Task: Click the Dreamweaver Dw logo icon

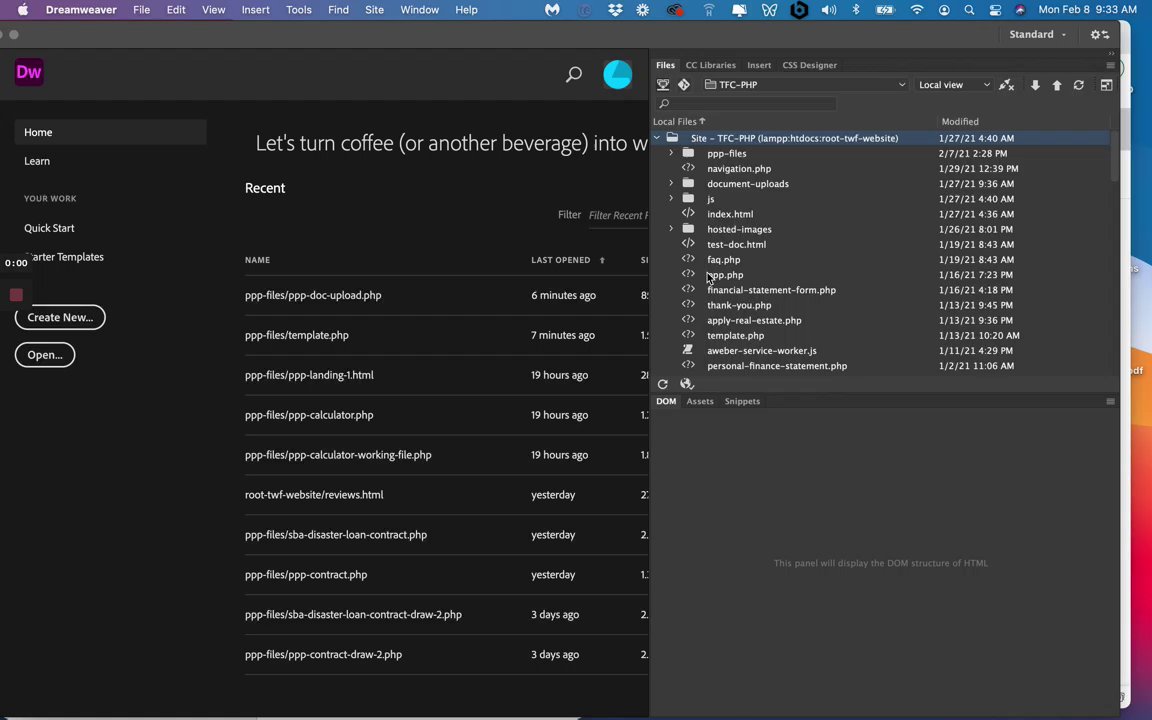Action: (x=29, y=72)
